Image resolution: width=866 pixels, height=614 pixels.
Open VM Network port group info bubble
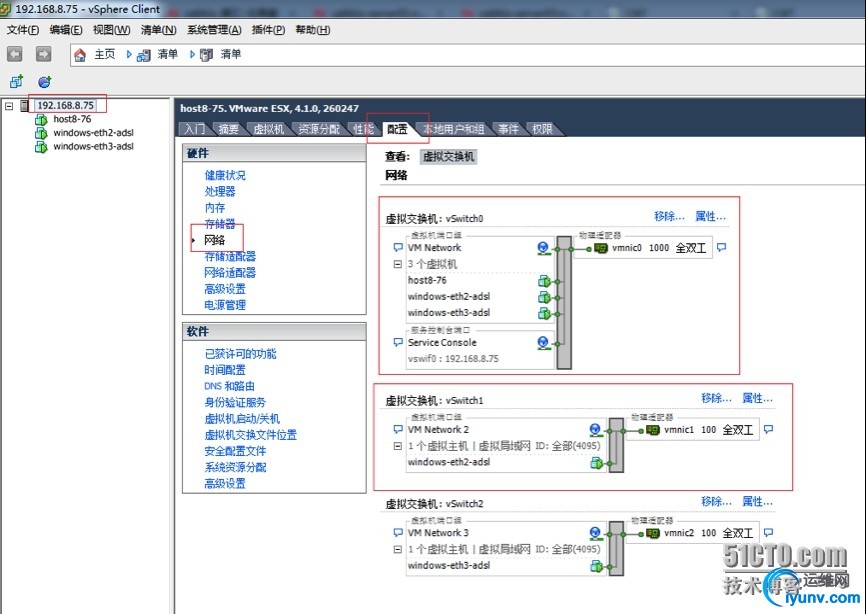[398, 247]
